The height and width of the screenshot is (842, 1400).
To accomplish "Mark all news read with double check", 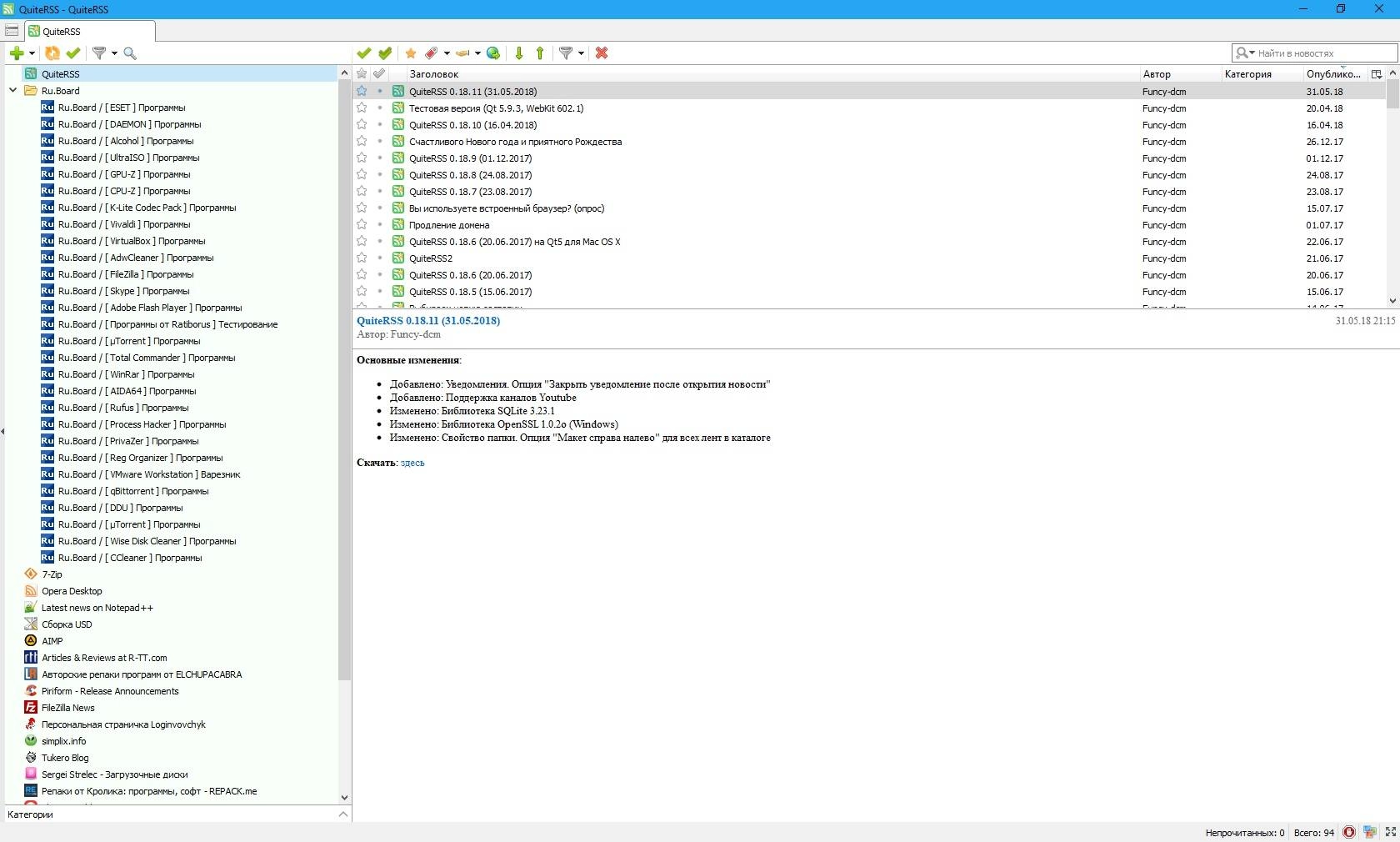I will click(x=385, y=53).
